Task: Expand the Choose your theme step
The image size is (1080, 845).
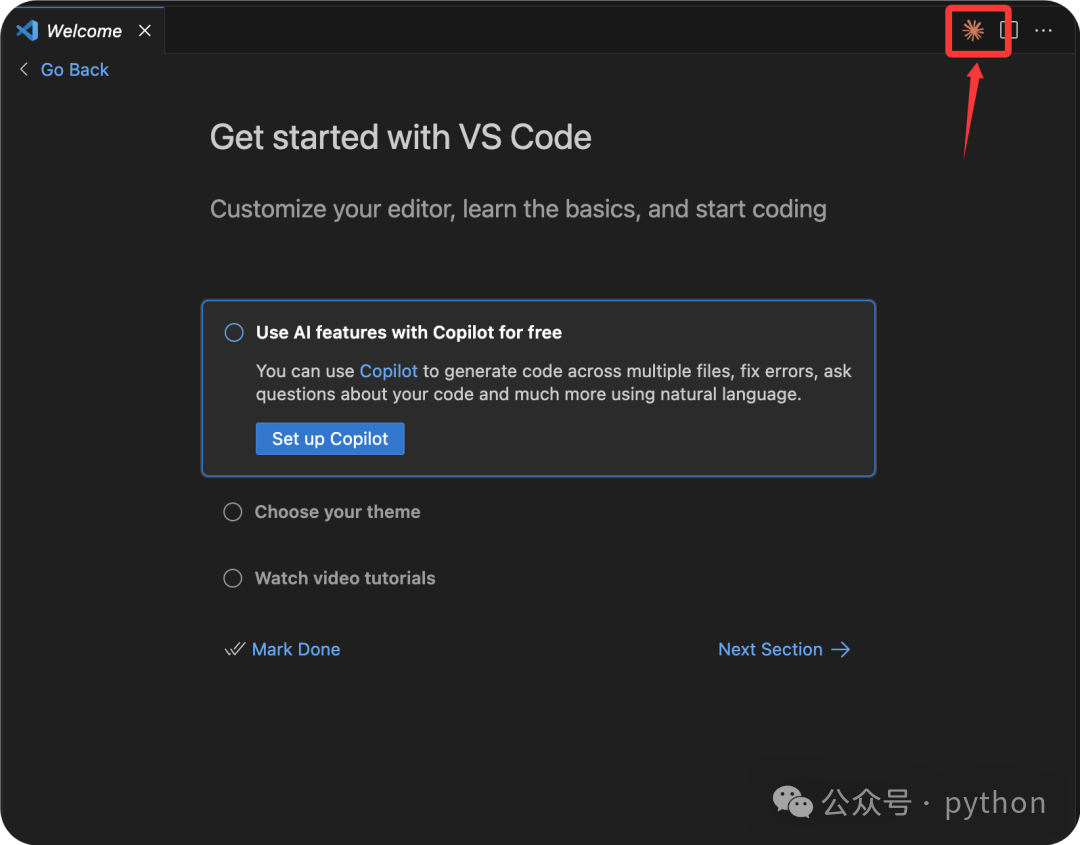Action: (x=338, y=512)
